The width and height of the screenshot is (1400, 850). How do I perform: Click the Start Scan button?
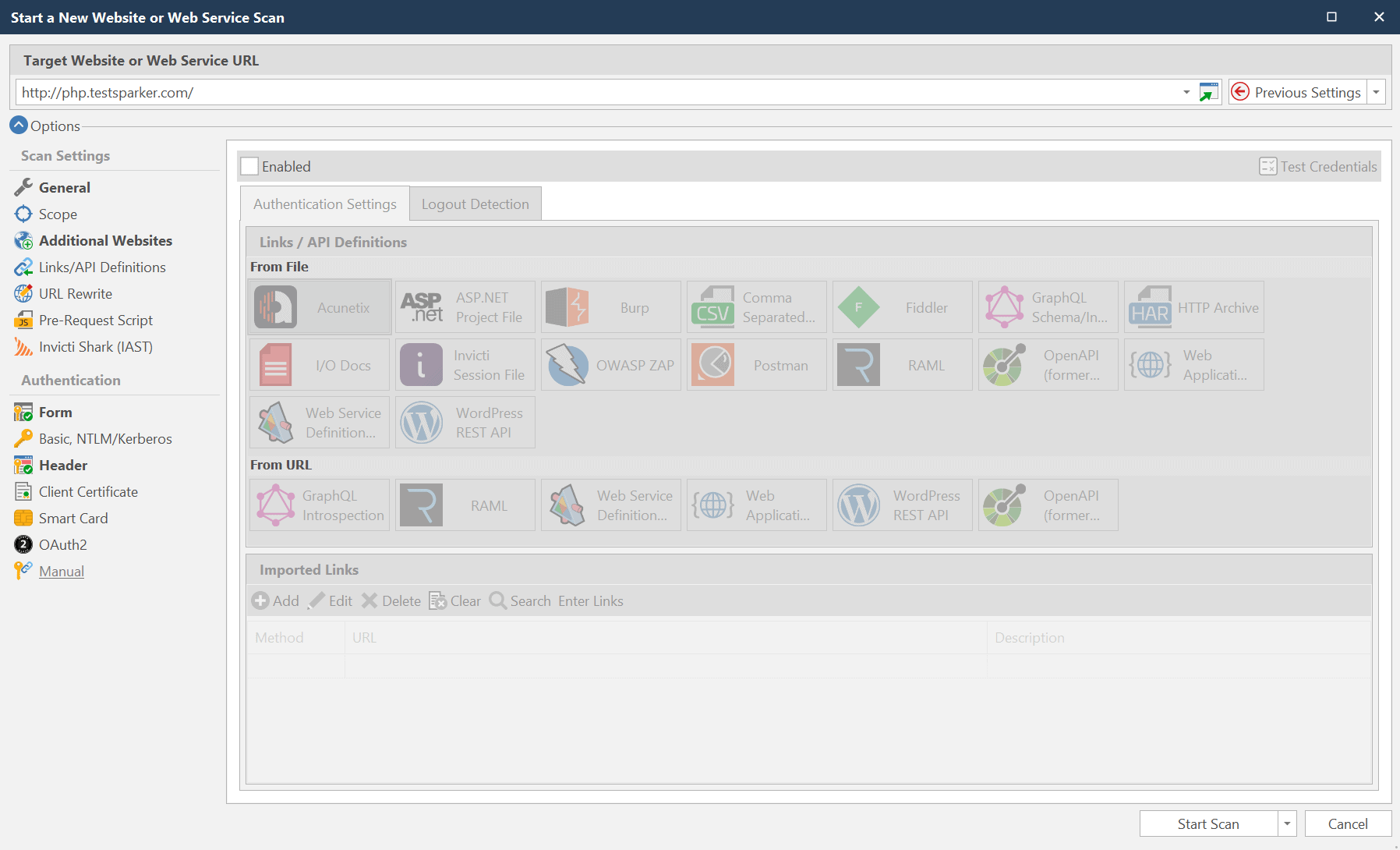1207,823
